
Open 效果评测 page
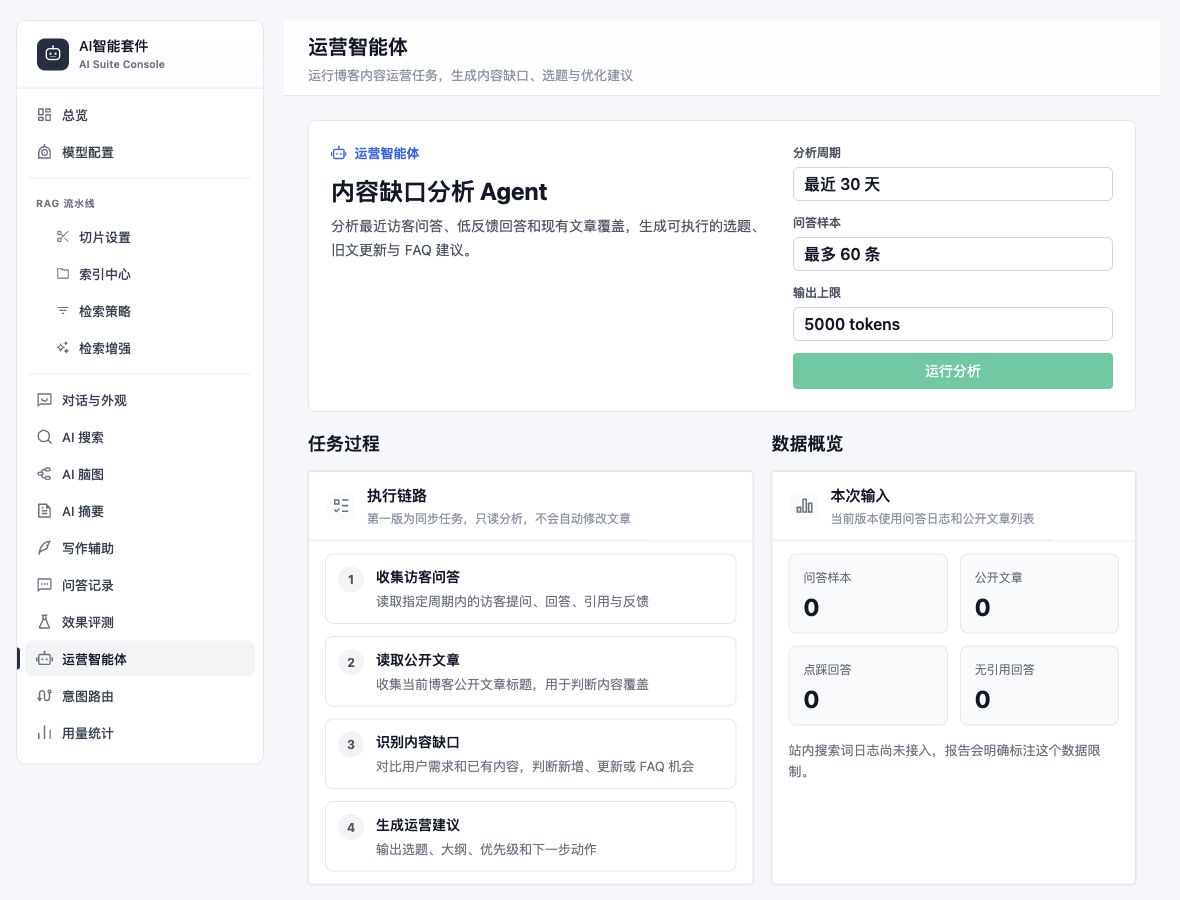140,622
